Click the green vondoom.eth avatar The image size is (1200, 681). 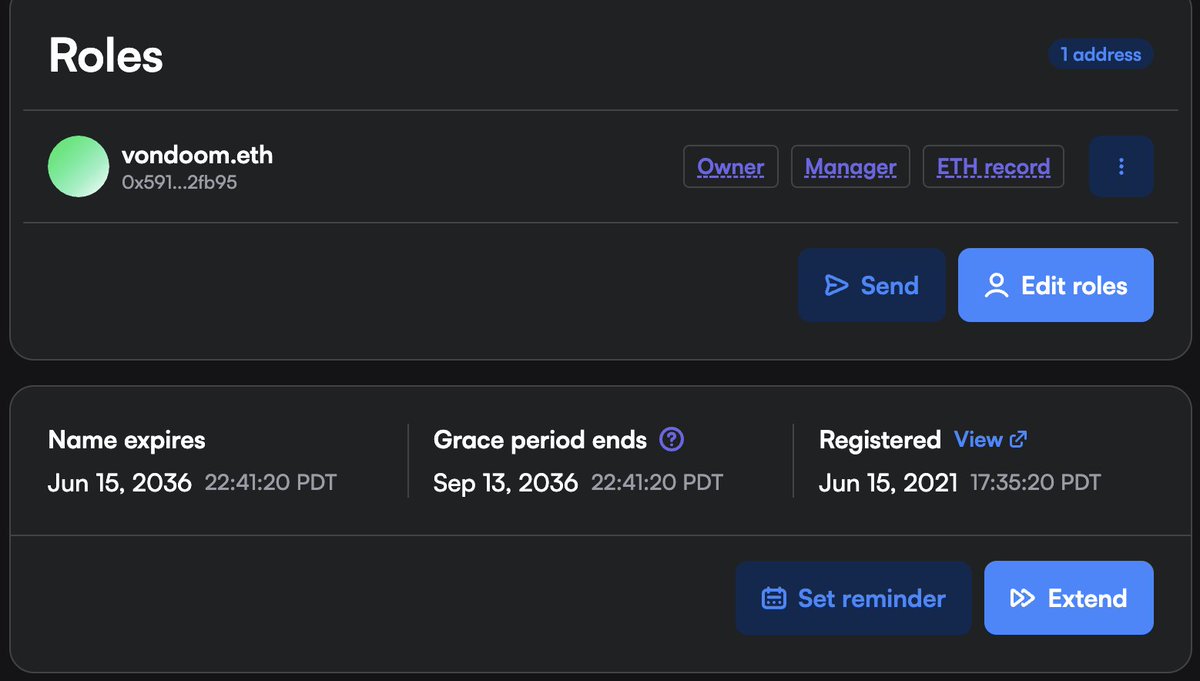coord(78,167)
